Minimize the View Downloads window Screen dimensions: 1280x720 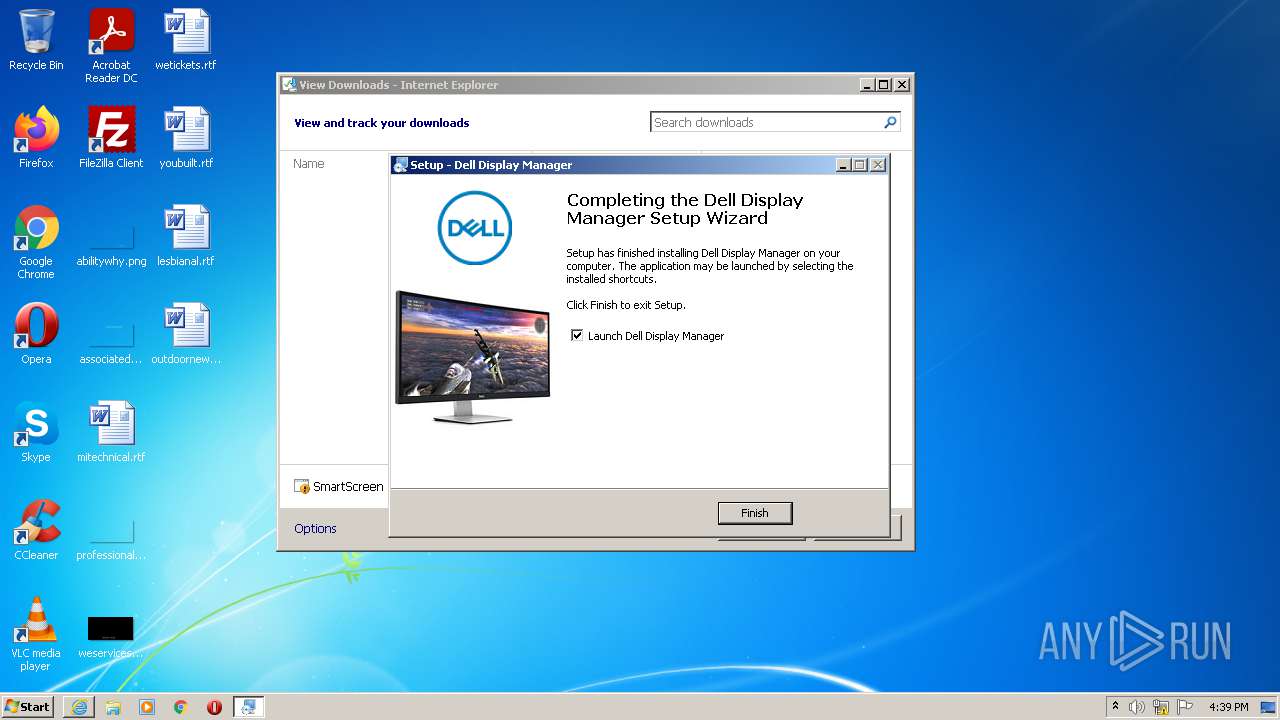point(866,85)
